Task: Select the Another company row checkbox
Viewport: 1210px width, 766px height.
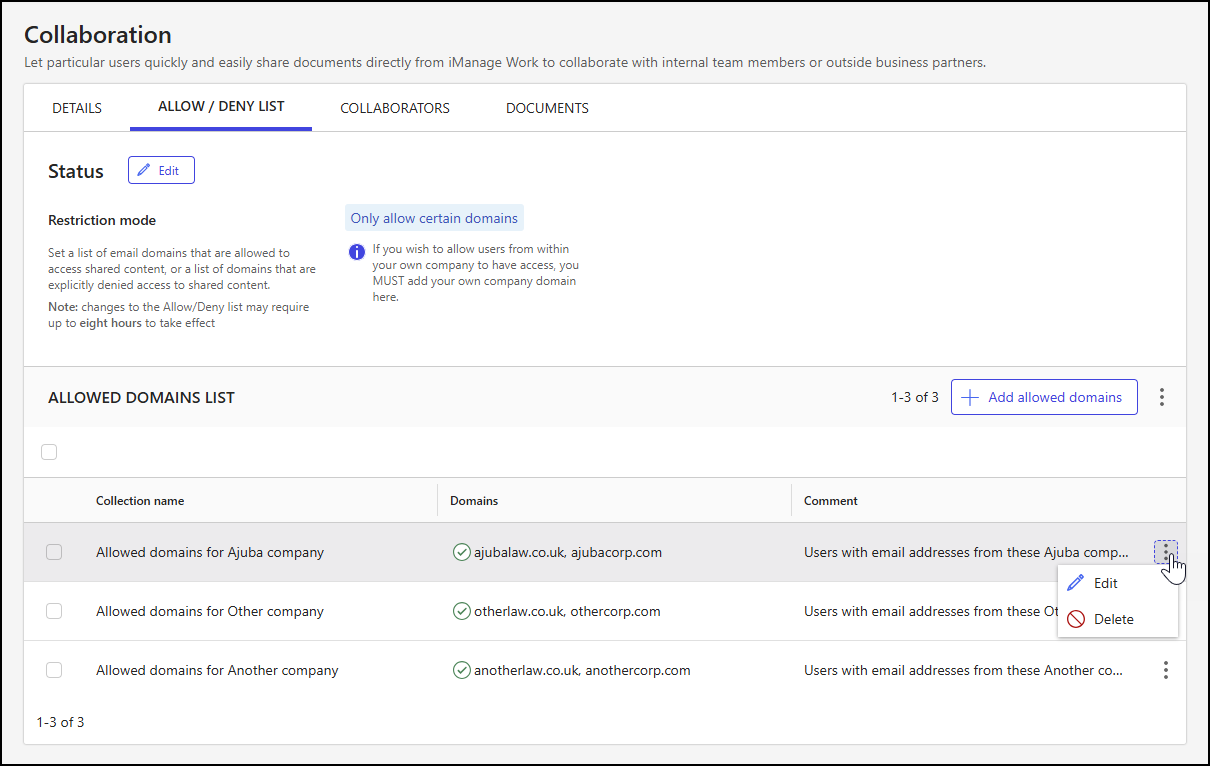Action: coord(54,670)
